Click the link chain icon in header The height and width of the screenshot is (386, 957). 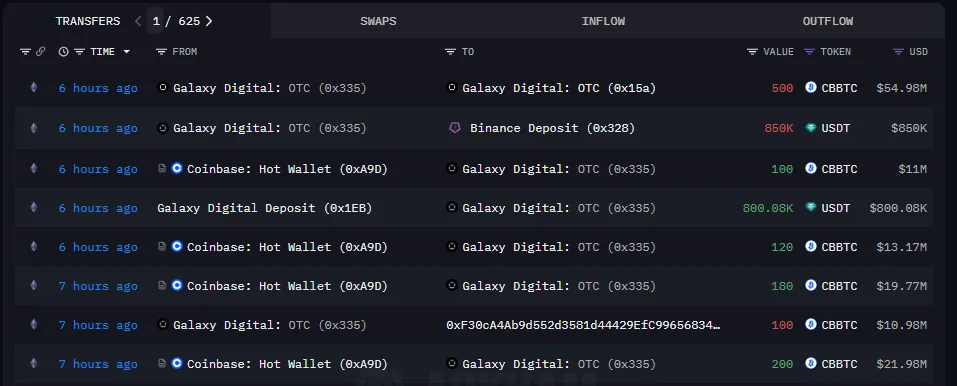(x=40, y=52)
